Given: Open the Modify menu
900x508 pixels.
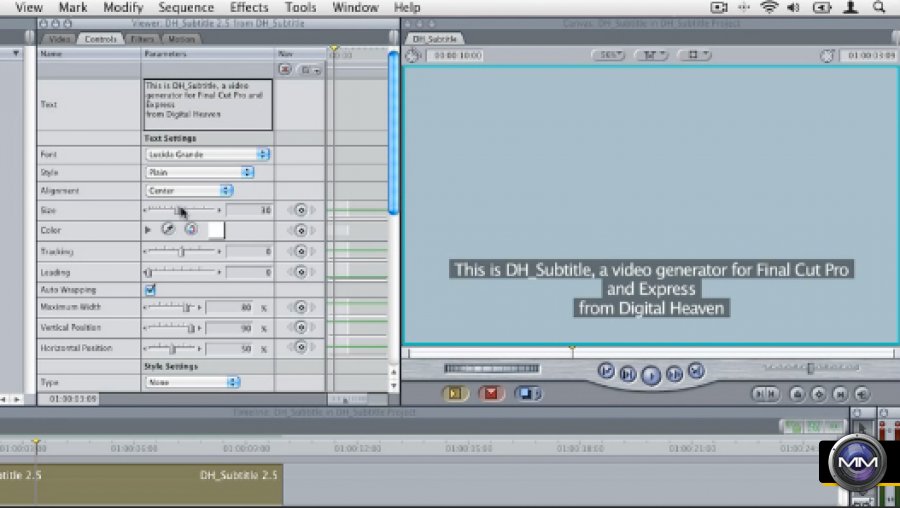Looking at the screenshot, I should (x=123, y=7).
